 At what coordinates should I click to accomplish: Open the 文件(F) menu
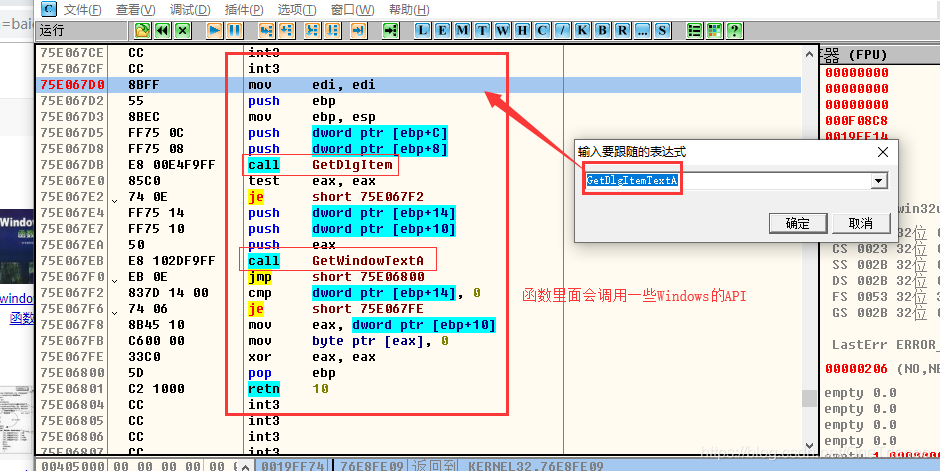pyautogui.click(x=82, y=10)
